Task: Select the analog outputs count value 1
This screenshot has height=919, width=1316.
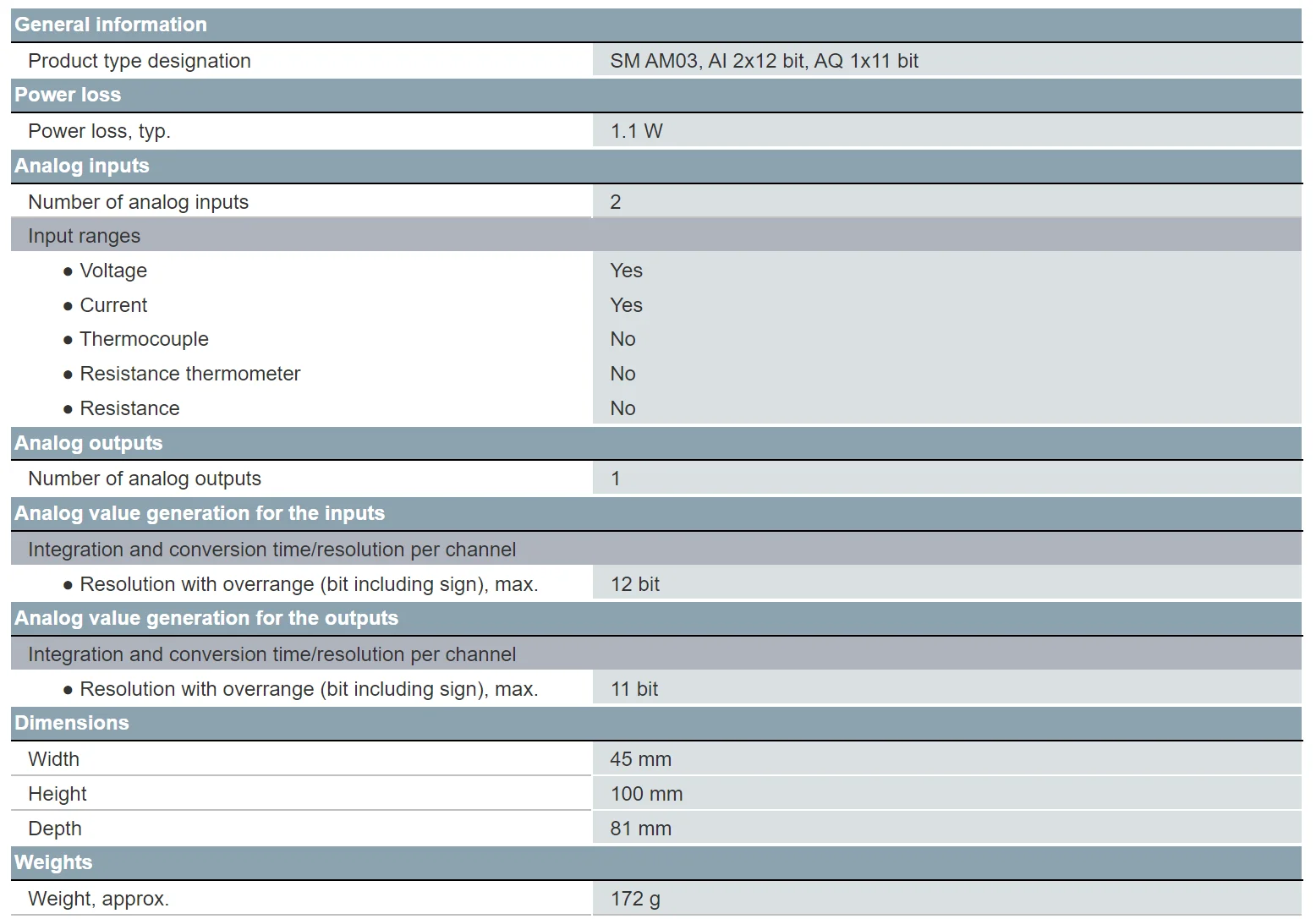Action: 616,479
